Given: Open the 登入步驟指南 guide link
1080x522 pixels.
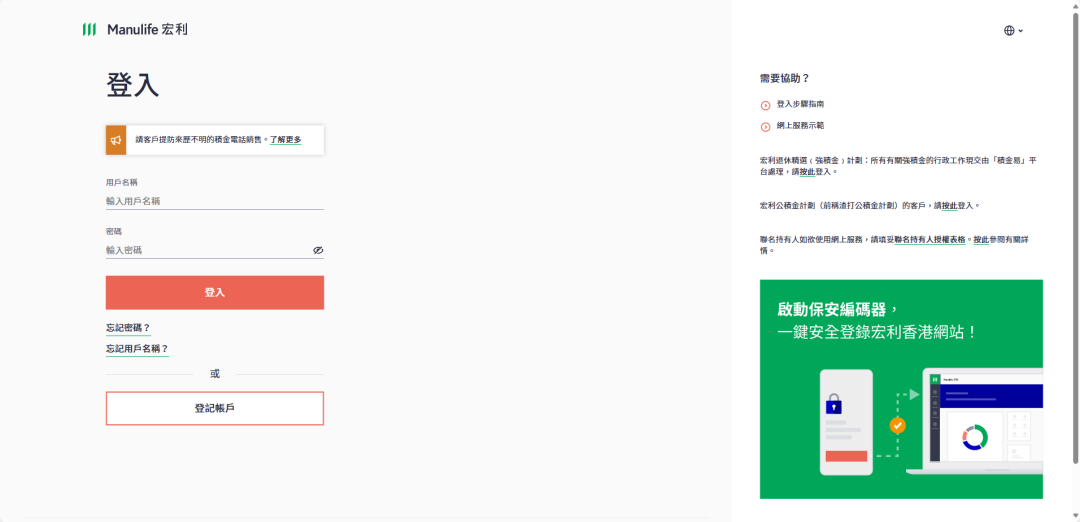Looking at the screenshot, I should point(800,104).
